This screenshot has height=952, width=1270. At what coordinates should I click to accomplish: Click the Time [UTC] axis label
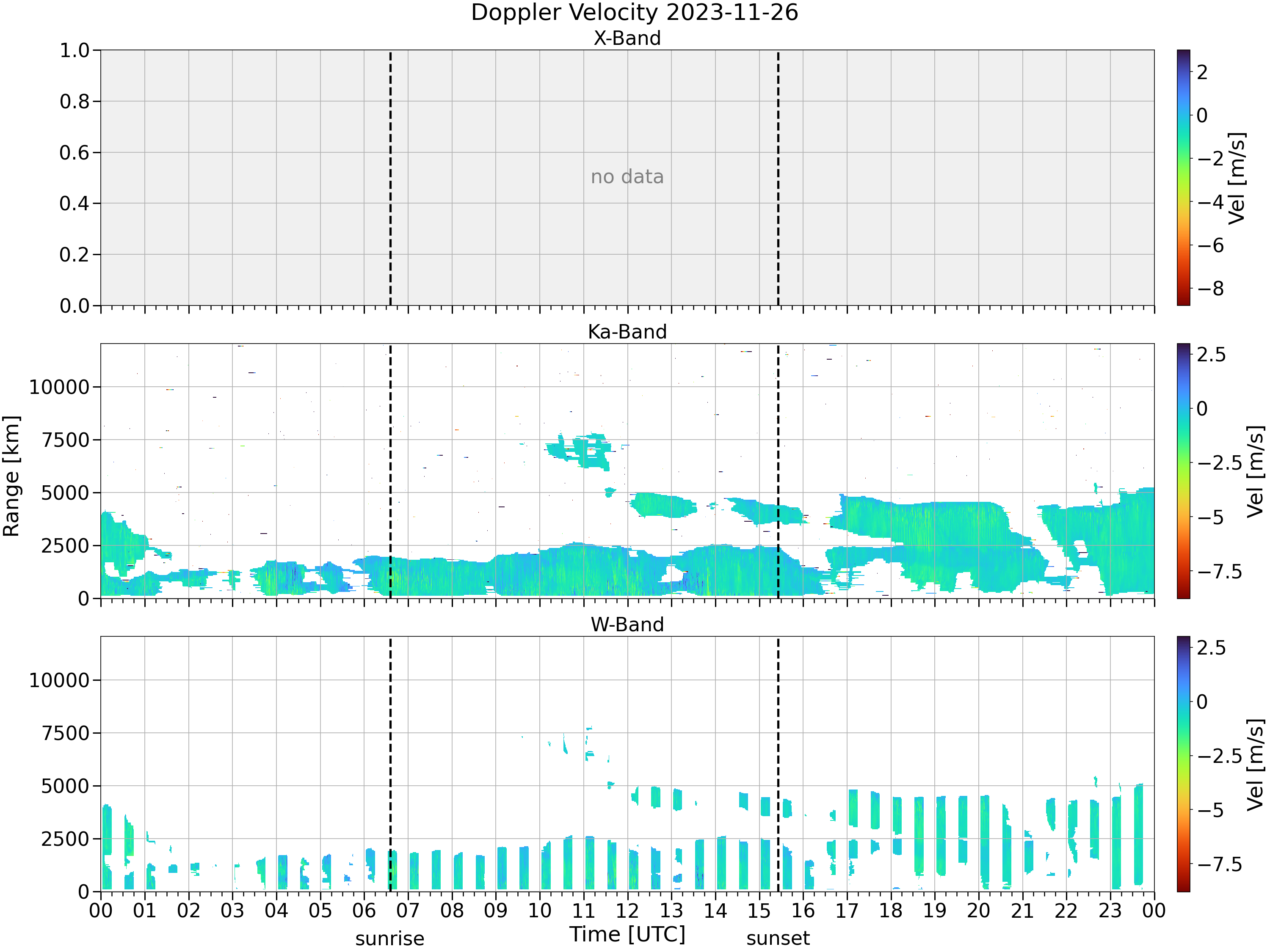[x=627, y=934]
